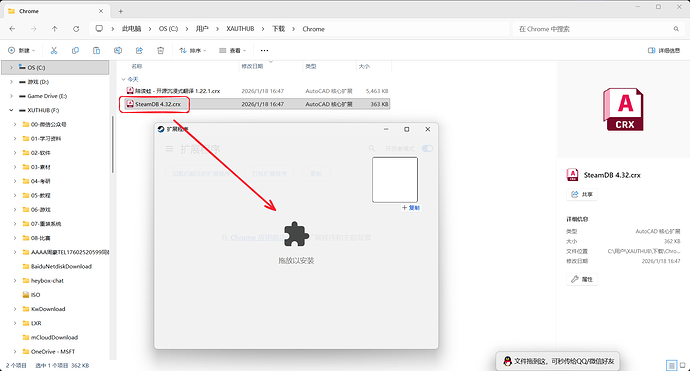This screenshot has height=371, width=690.
Task: Click Chrome in the address breadcrumb
Action: coord(313,29)
